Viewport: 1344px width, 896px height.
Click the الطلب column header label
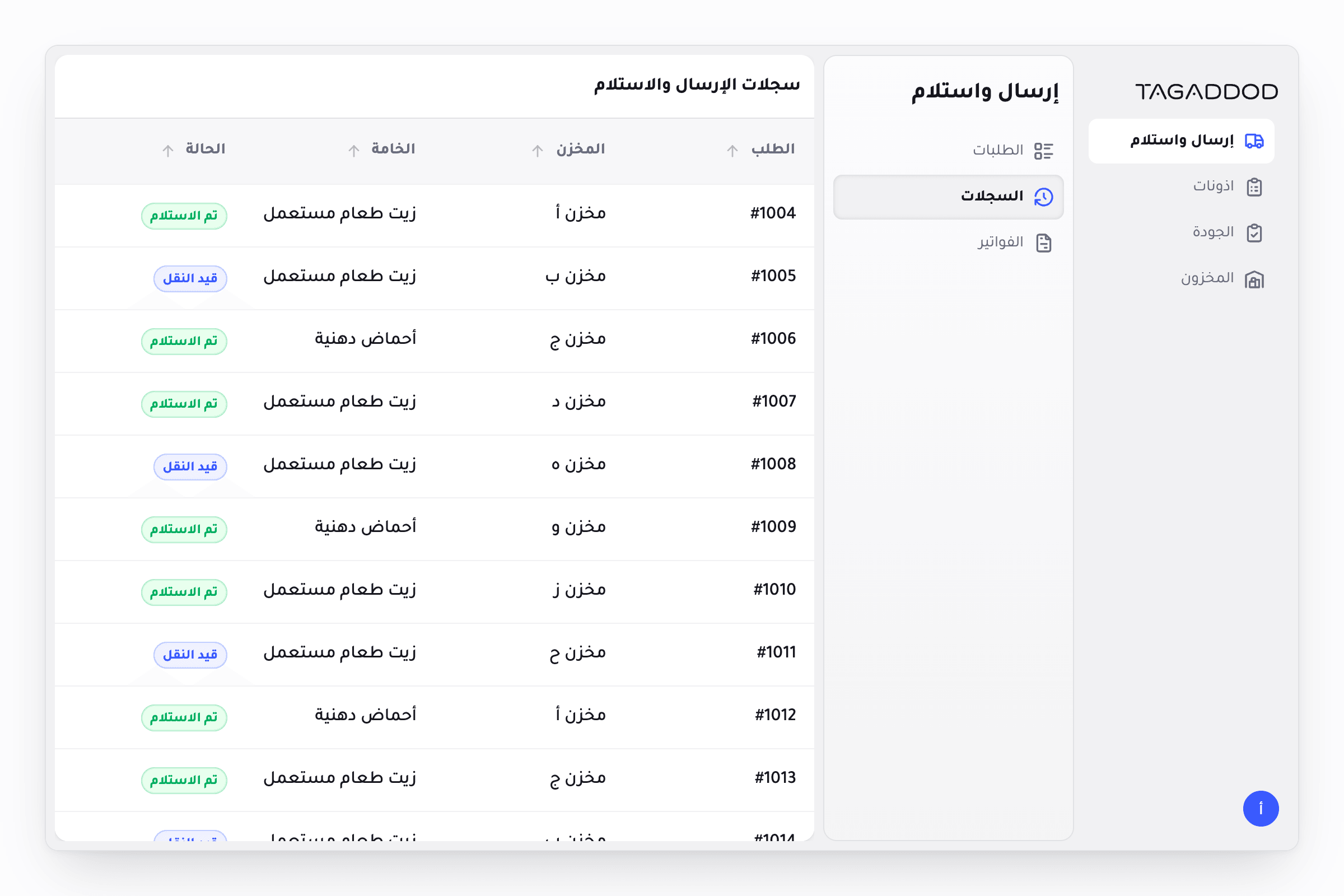[x=773, y=149]
